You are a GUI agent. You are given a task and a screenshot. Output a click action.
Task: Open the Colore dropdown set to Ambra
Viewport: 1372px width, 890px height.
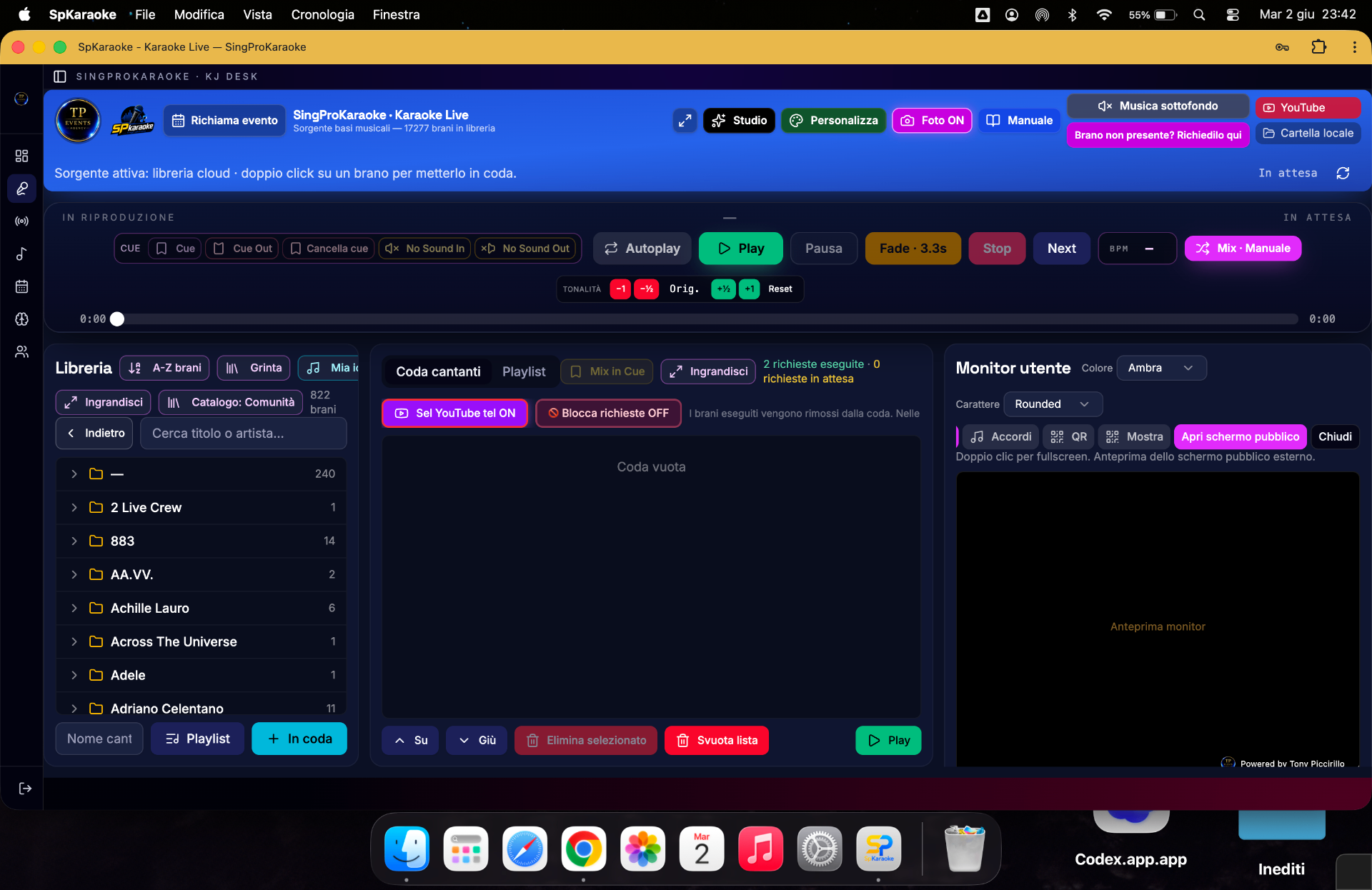pyautogui.click(x=1161, y=368)
